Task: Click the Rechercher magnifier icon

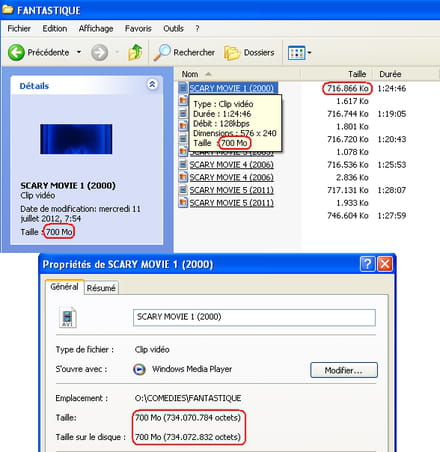Action: pos(162,52)
